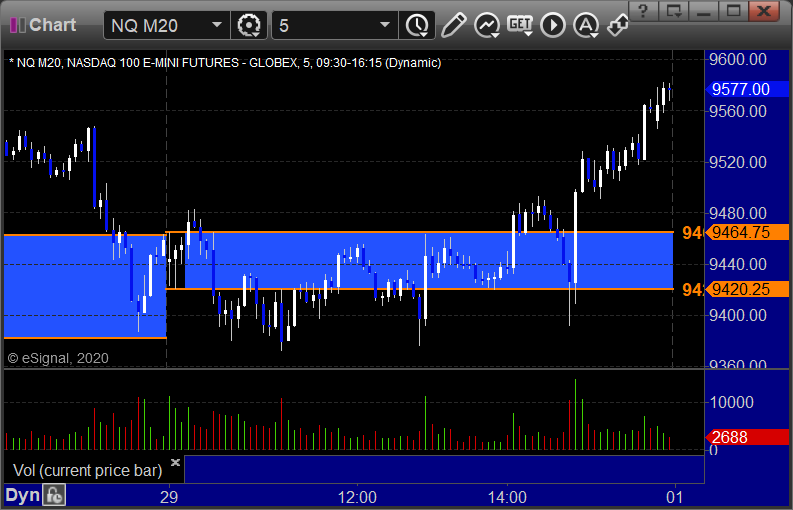Click the question mark help button
The height and width of the screenshot is (510, 793).
click(x=643, y=11)
